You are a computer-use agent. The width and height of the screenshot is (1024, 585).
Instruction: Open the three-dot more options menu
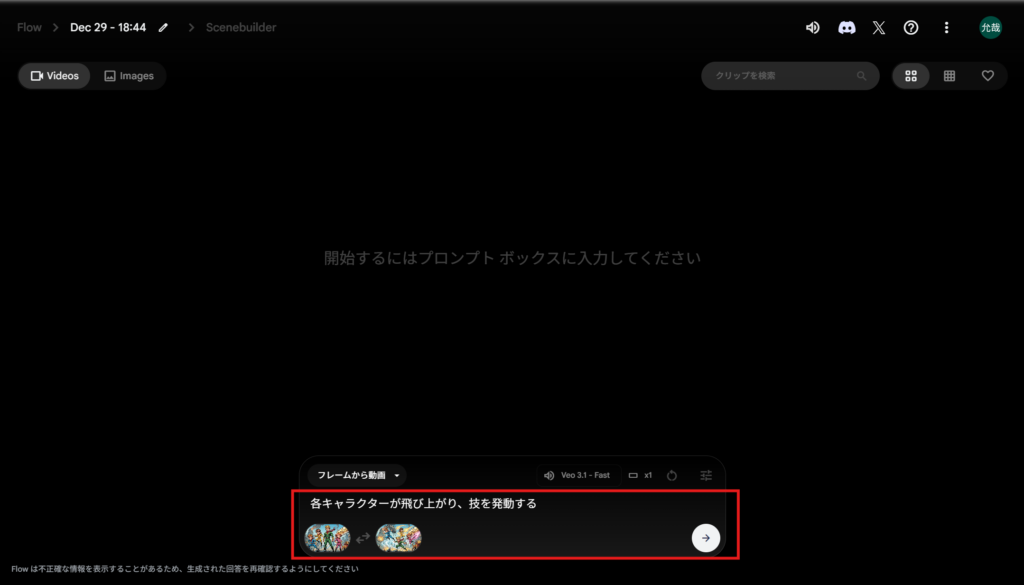point(946,28)
